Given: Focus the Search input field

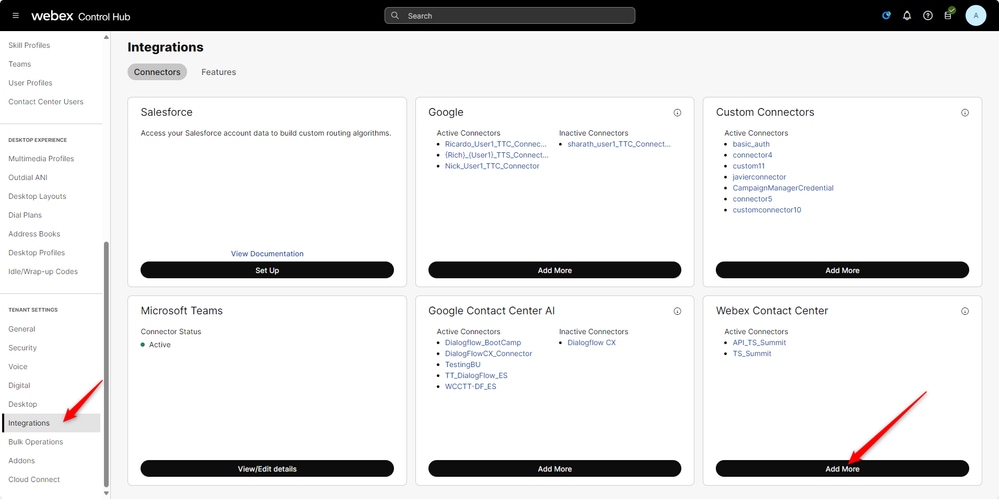Looking at the screenshot, I should 510,15.
